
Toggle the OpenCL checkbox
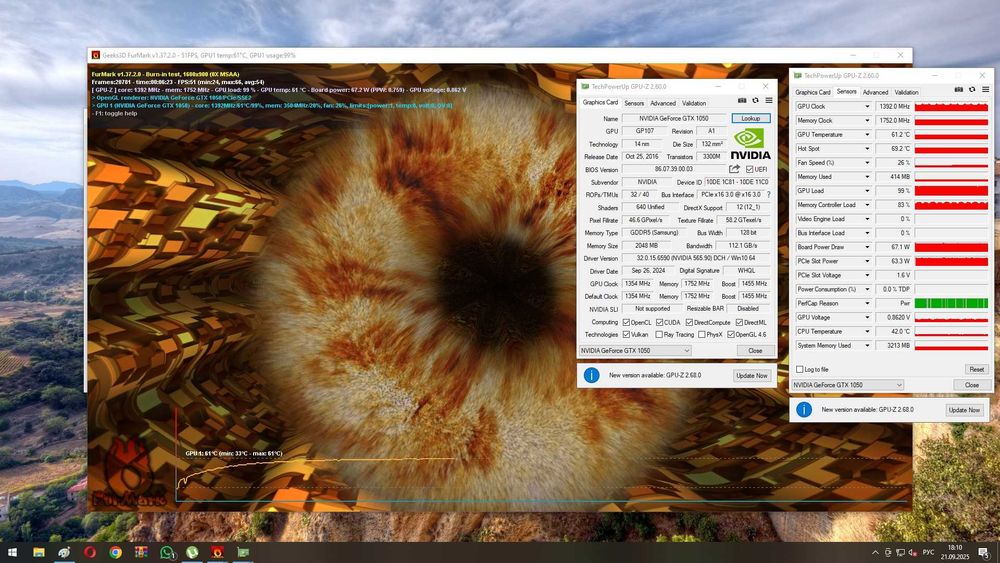tap(626, 323)
